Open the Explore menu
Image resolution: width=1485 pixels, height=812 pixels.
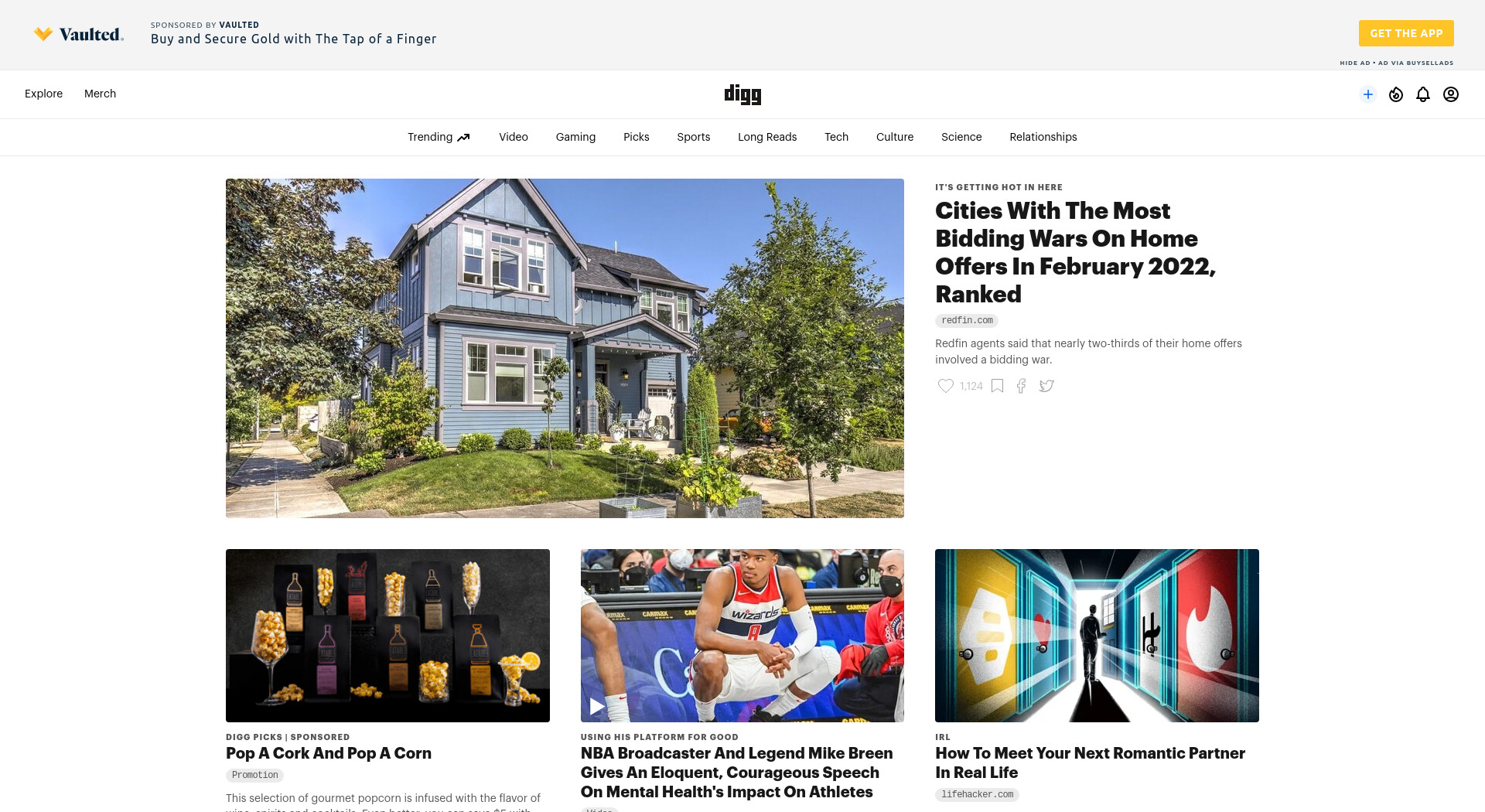coord(43,94)
